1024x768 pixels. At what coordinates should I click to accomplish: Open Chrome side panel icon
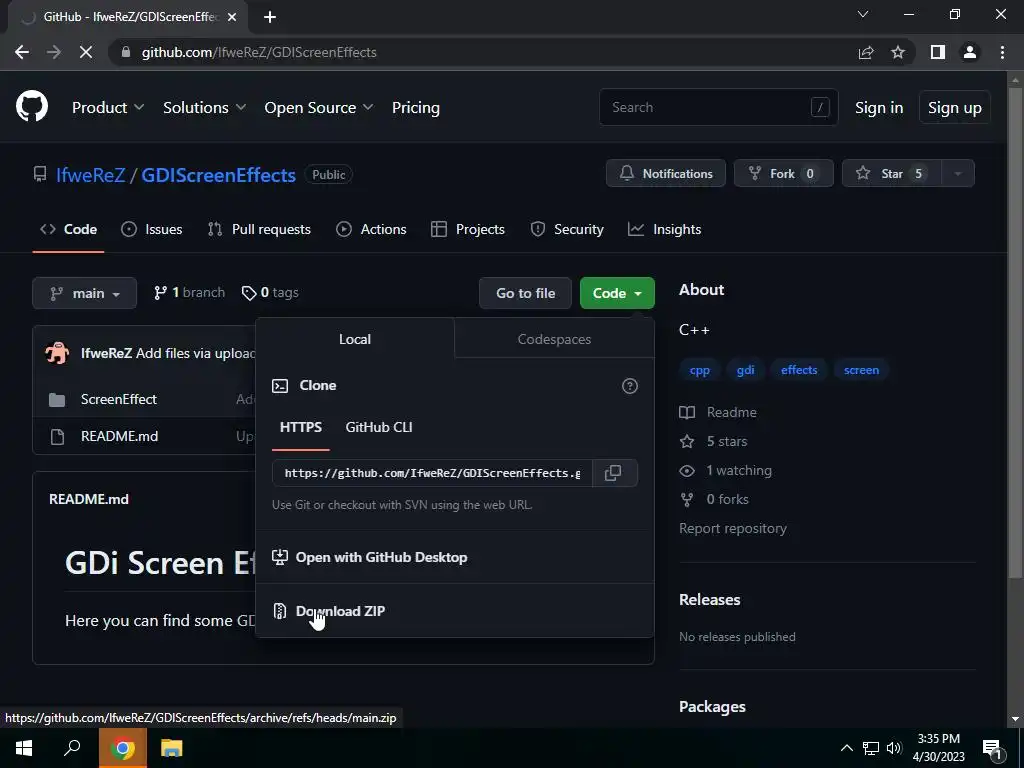coord(938,52)
